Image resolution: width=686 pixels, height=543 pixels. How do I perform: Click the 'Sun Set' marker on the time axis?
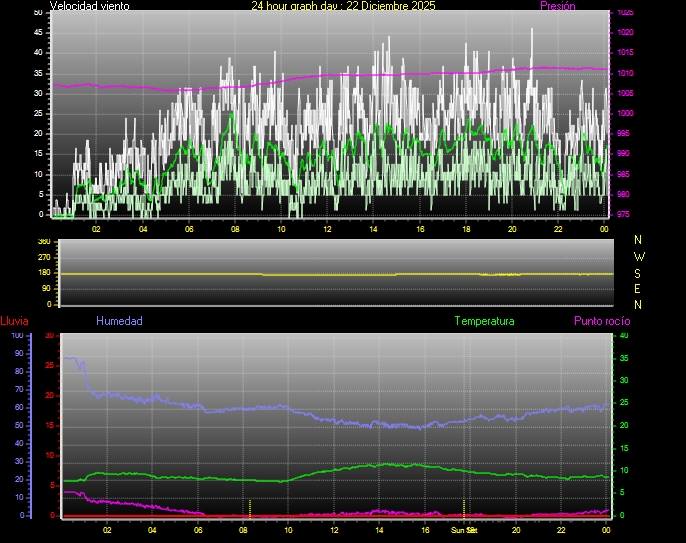pyautogui.click(x=465, y=529)
